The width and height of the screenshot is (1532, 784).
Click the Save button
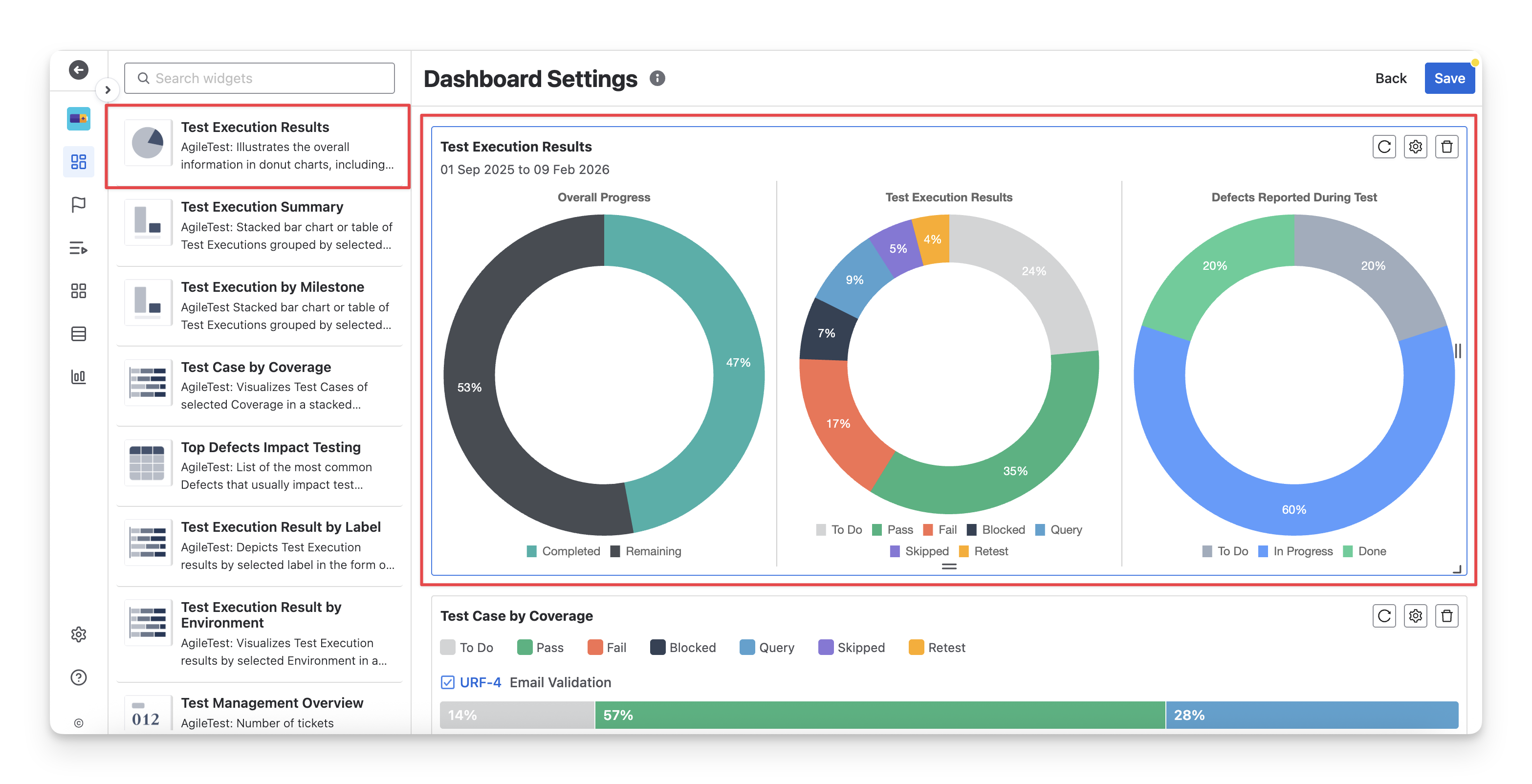click(x=1449, y=79)
